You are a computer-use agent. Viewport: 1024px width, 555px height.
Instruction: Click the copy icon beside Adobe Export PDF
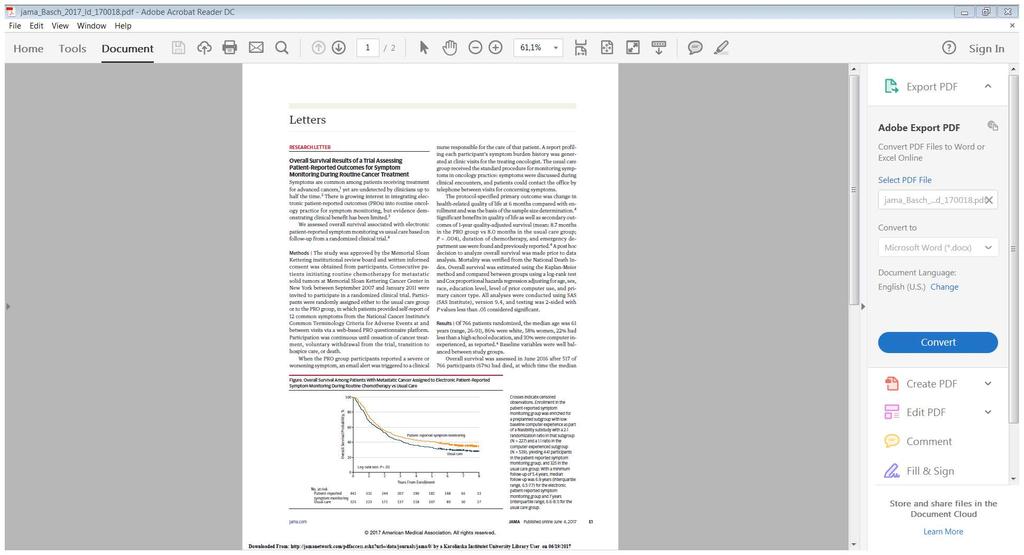[x=993, y=125]
